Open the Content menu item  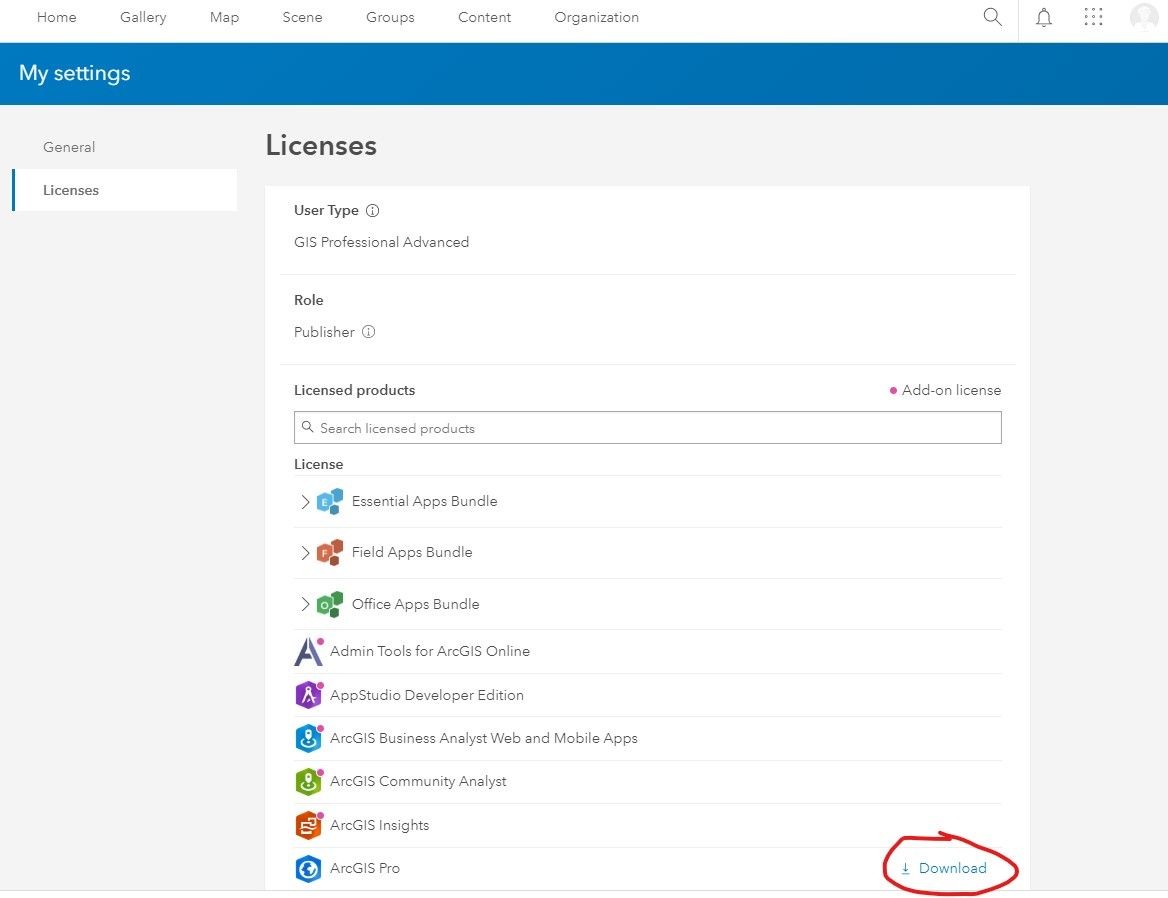click(484, 17)
